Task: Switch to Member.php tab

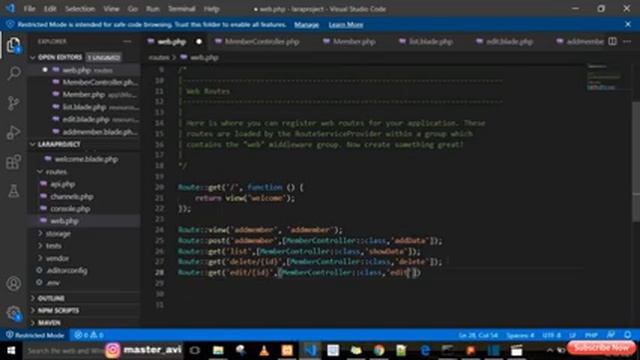Action: point(353,42)
